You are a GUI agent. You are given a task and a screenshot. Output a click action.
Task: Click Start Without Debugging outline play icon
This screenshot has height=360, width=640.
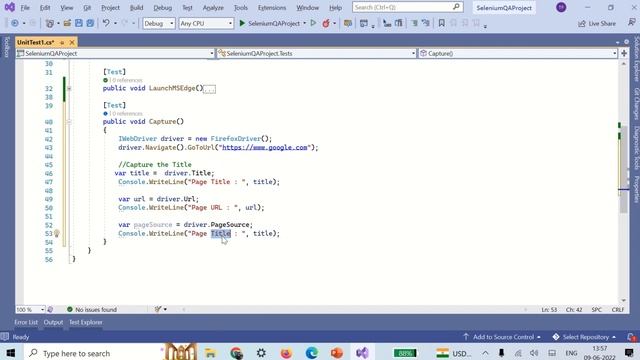313,23
